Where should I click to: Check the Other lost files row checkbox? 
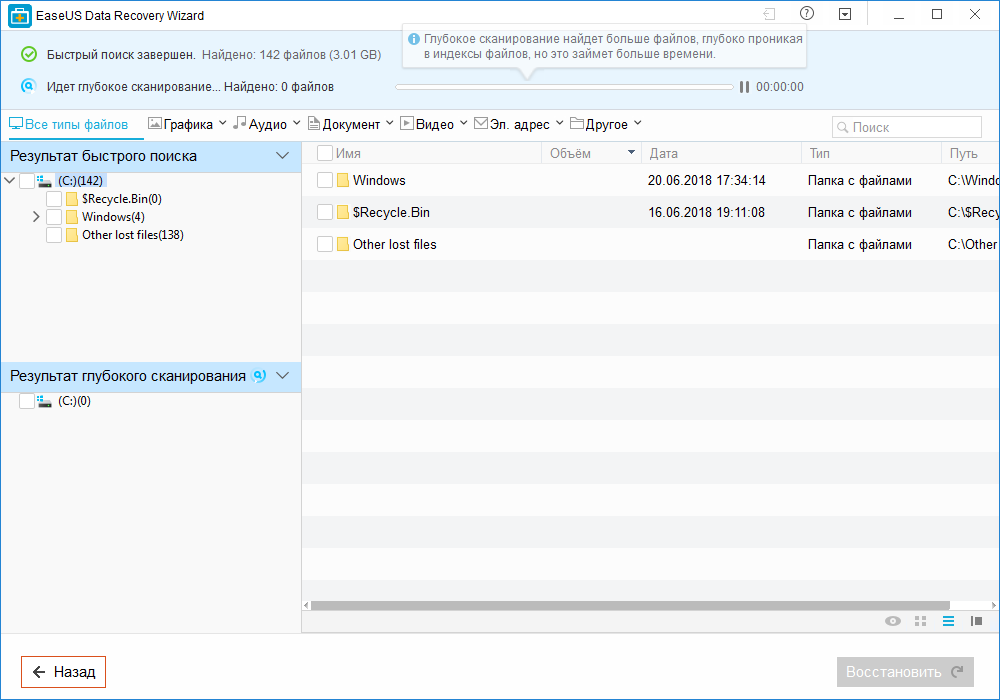tap(325, 244)
